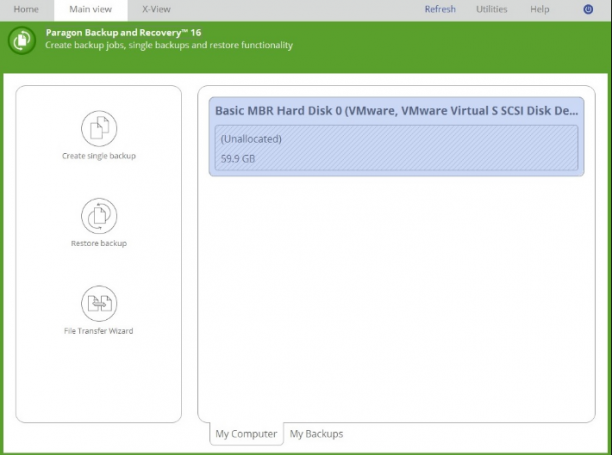This screenshot has width=612, height=455.
Task: Click the Refresh link
Action: (440, 9)
